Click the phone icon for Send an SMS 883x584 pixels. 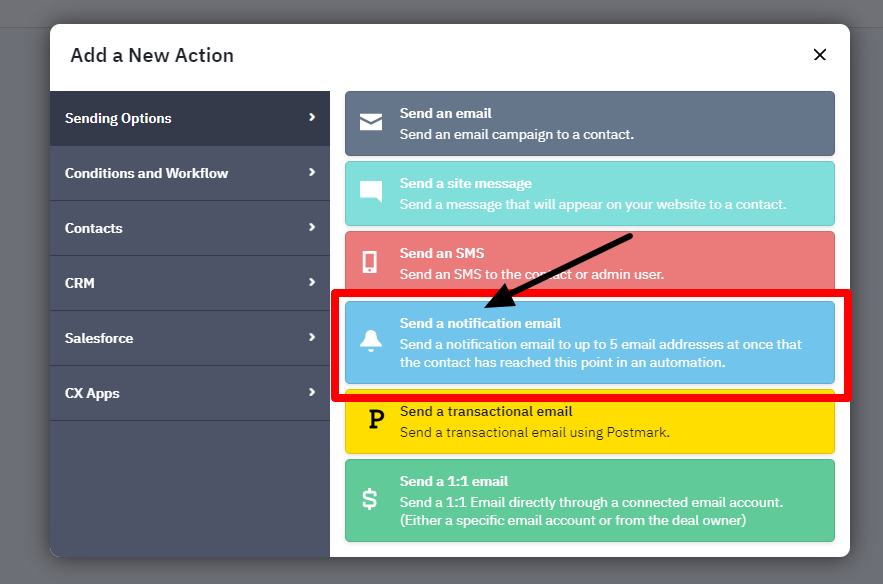click(x=370, y=262)
